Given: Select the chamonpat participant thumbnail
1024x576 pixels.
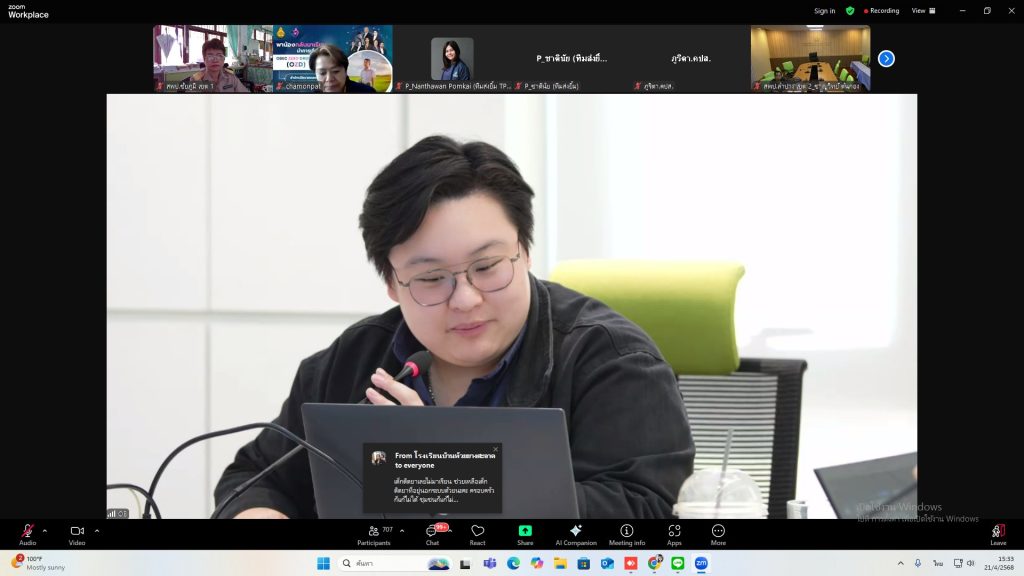Looking at the screenshot, I should (332, 59).
